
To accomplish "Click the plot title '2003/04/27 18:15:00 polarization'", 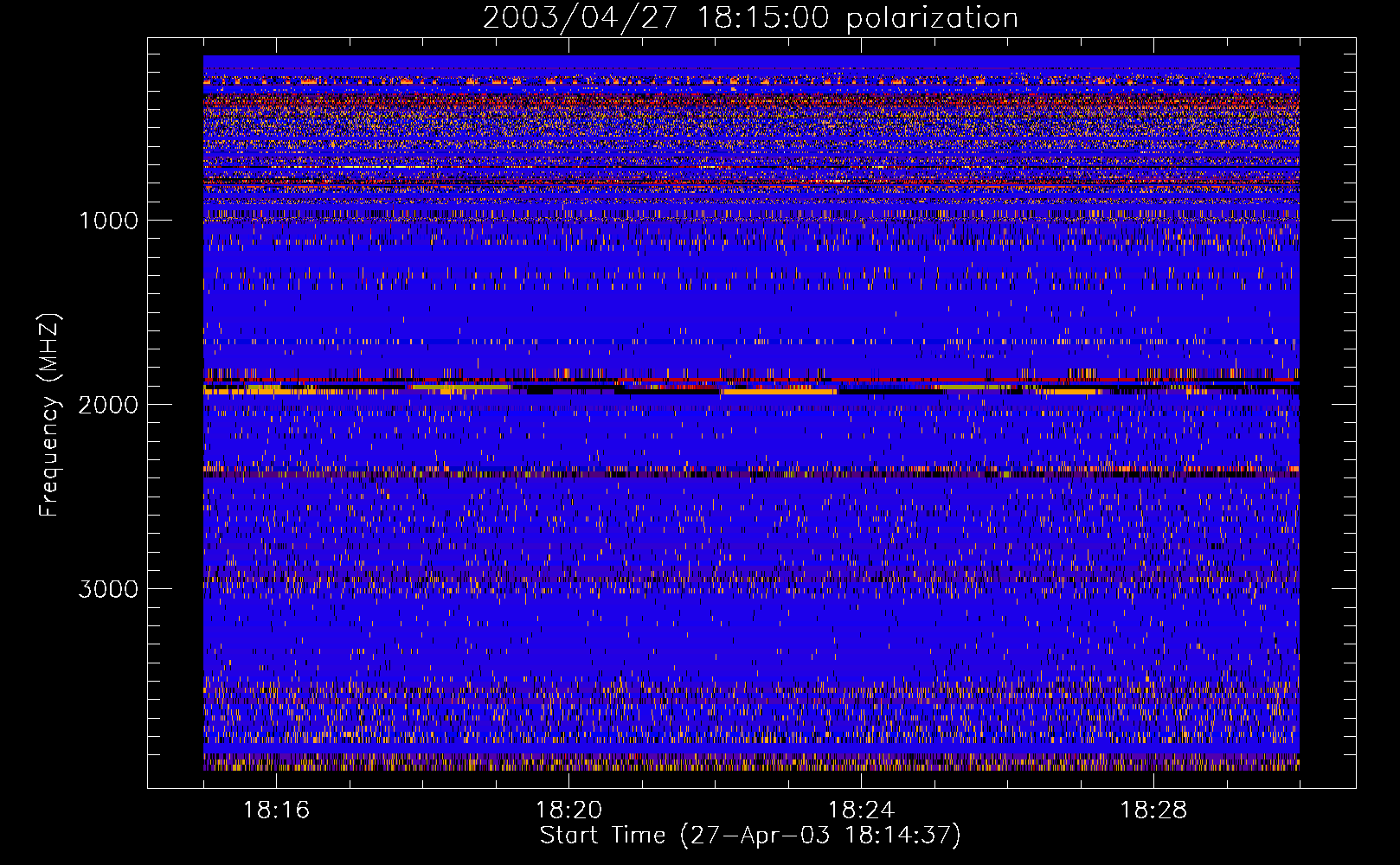I will [x=750, y=18].
